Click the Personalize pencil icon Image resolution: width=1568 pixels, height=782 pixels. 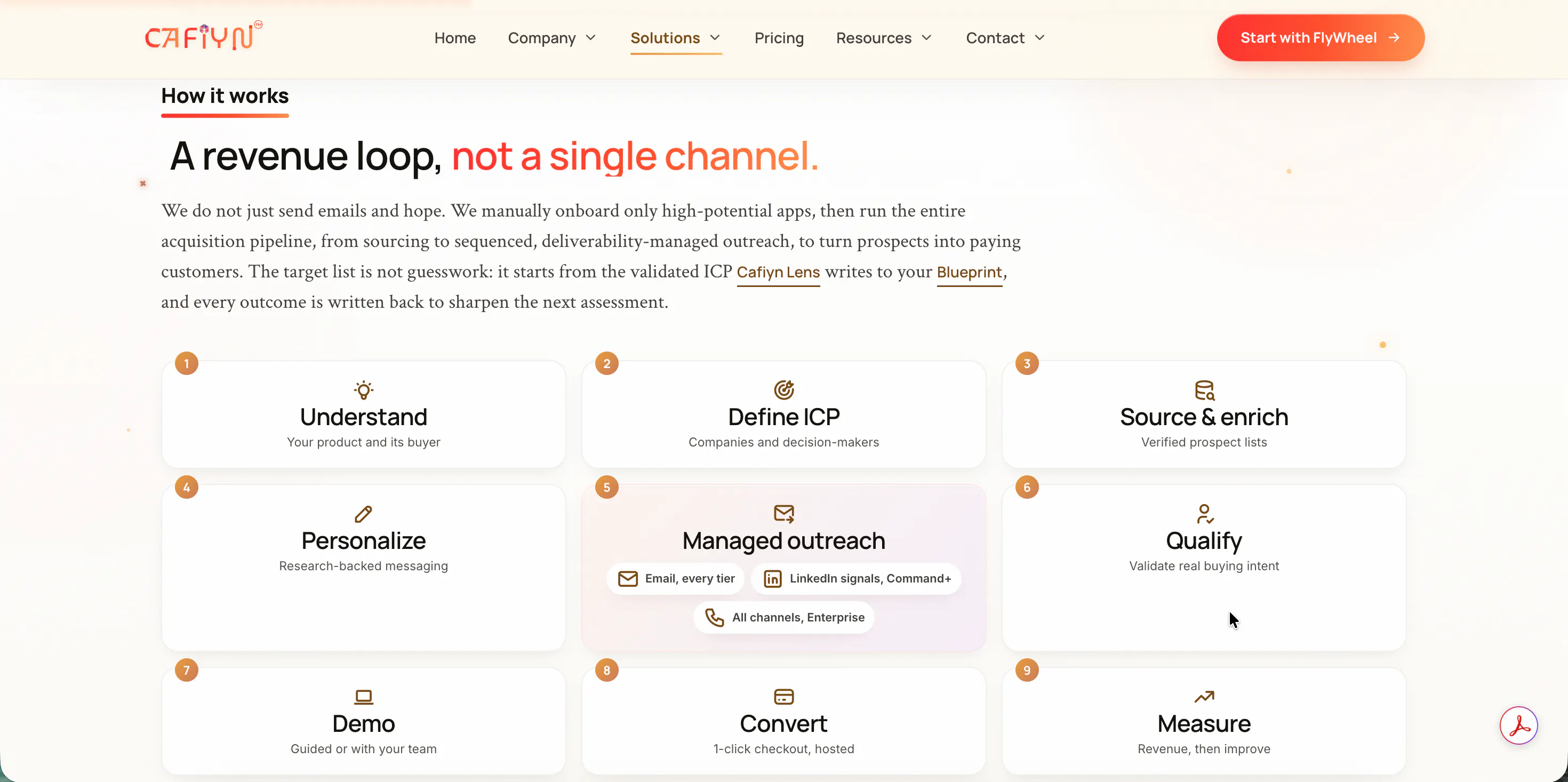pyautogui.click(x=363, y=513)
